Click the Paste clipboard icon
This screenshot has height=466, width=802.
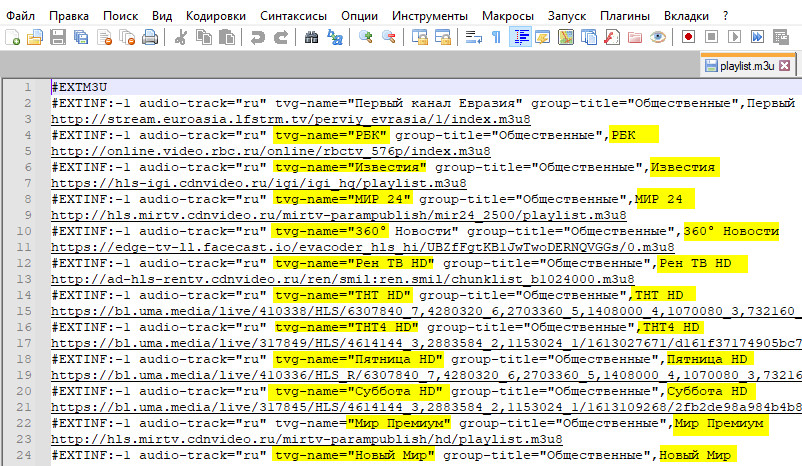pyautogui.click(x=227, y=37)
